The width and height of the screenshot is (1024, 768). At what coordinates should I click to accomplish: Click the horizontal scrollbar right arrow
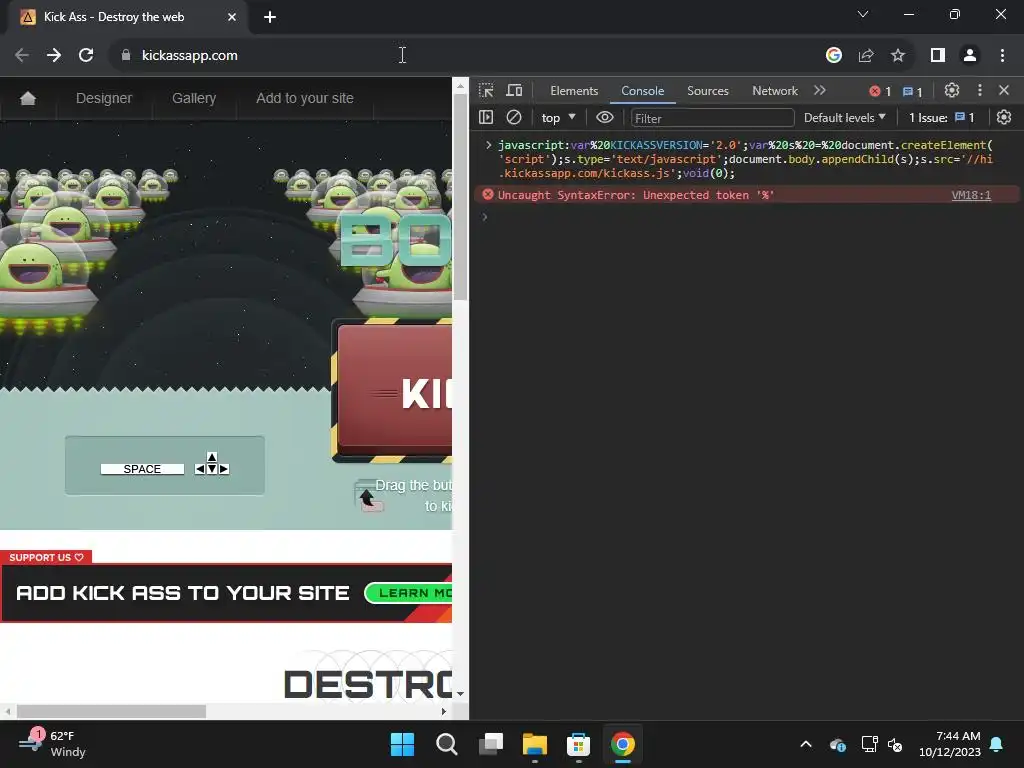pos(443,711)
